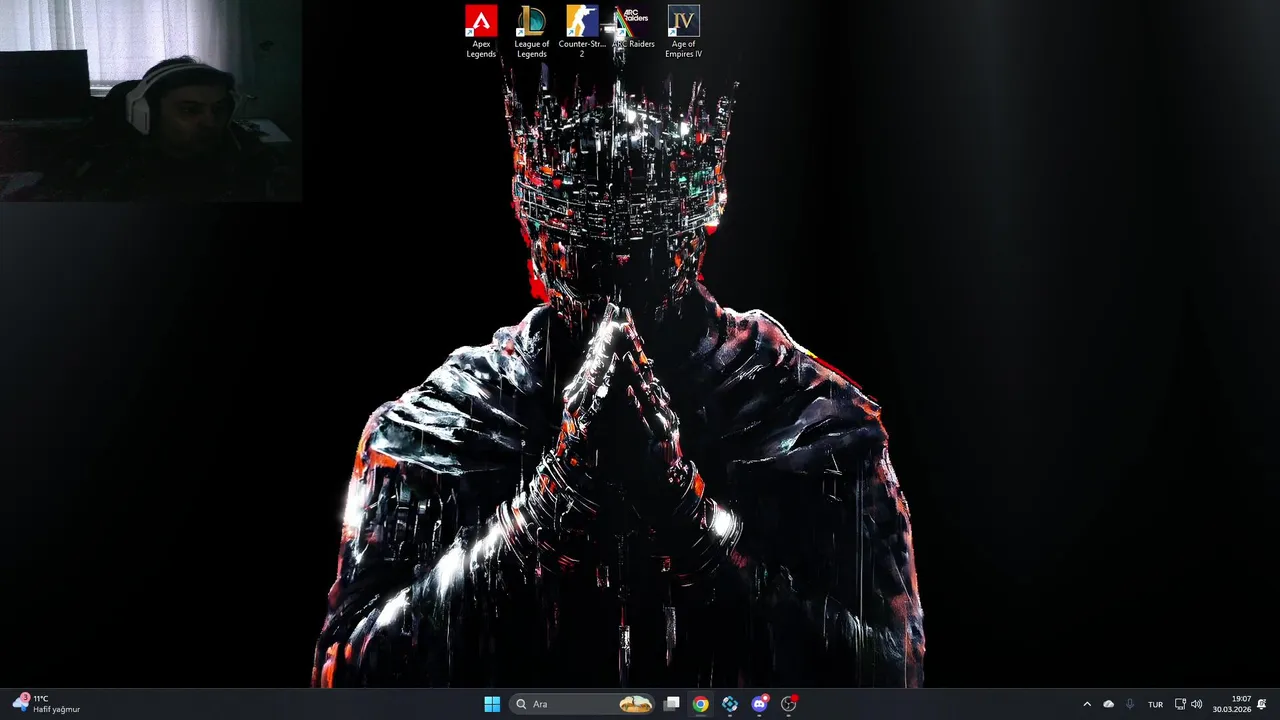Select the Age of Empires IV icon

pos(684,32)
